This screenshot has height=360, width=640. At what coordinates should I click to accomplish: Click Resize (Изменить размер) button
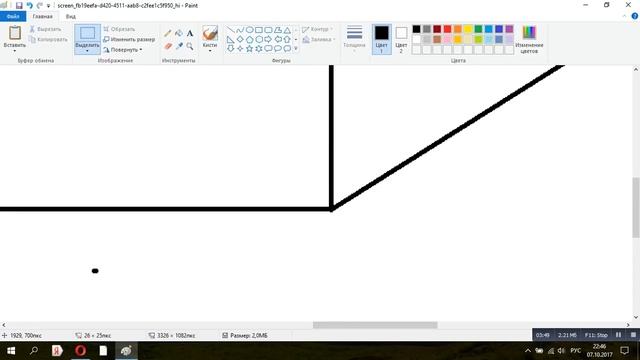coord(129,40)
